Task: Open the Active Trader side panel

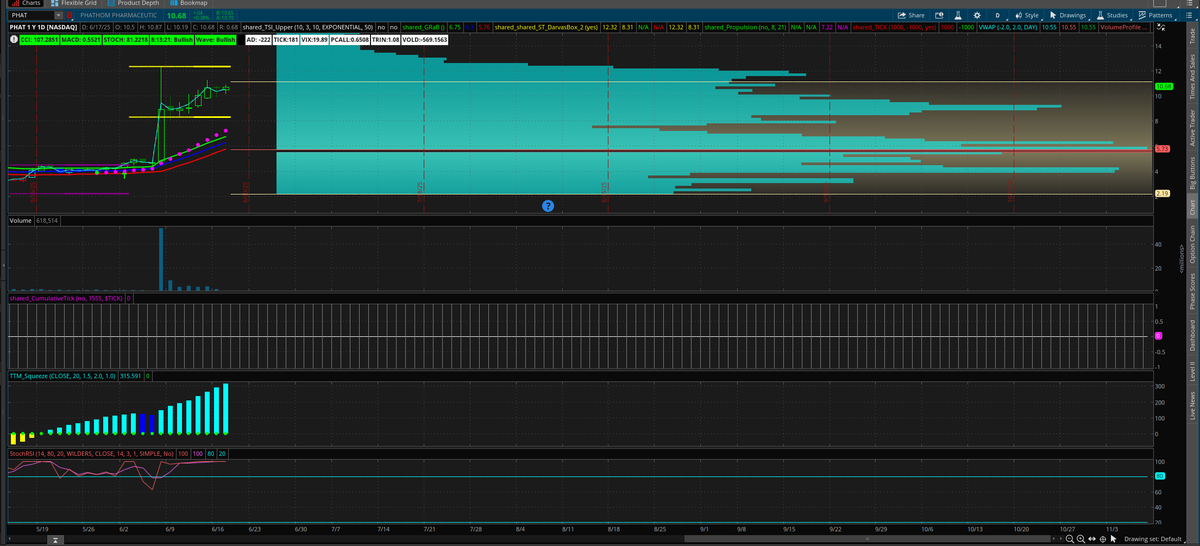Action: tap(1192, 130)
